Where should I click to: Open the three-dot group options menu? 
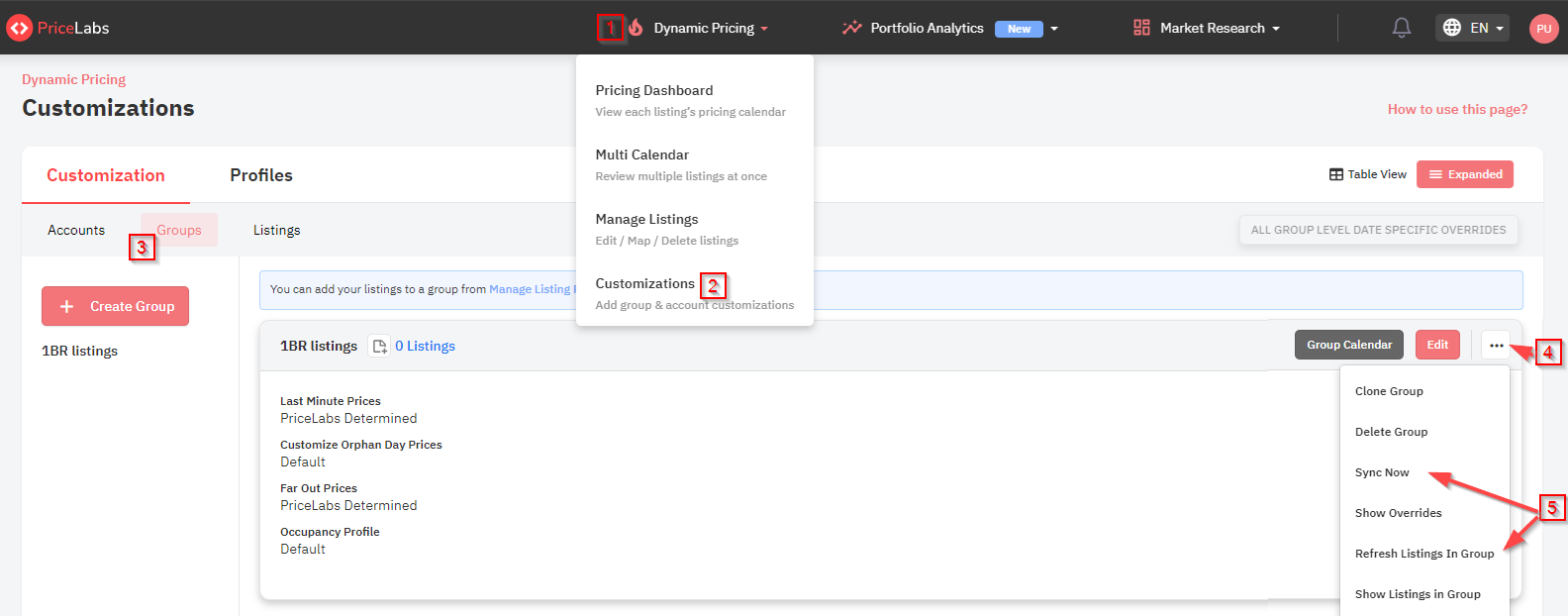pyautogui.click(x=1496, y=345)
